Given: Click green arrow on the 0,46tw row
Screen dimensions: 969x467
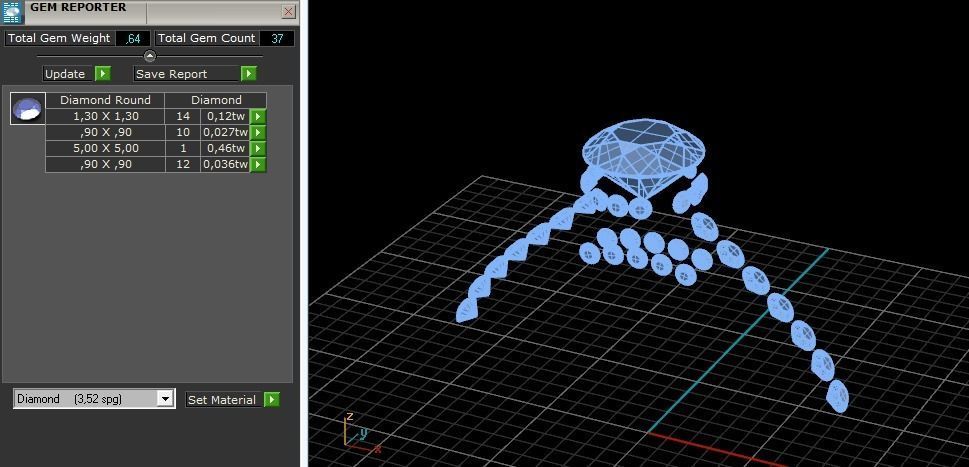Looking at the screenshot, I should [258, 148].
